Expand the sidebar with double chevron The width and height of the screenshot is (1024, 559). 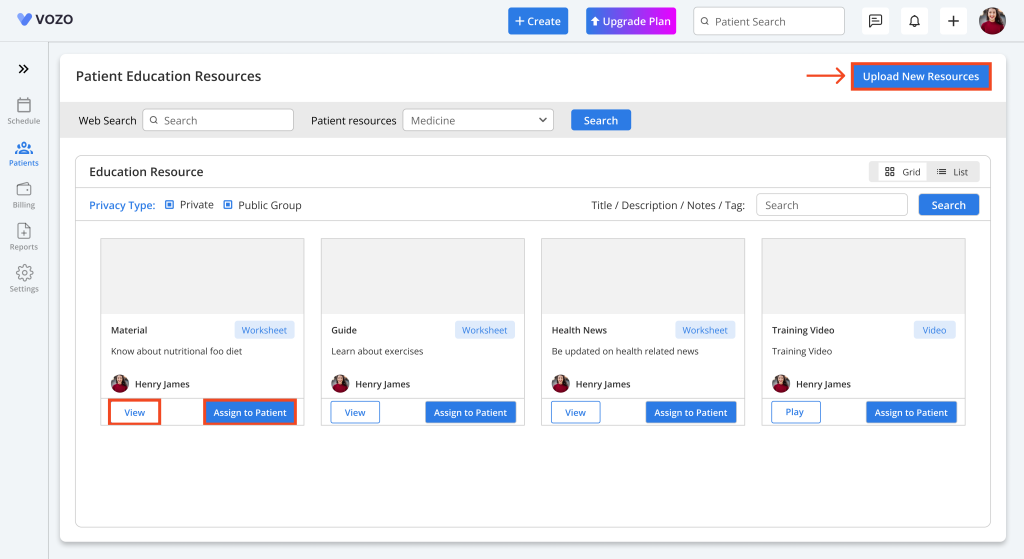point(24,69)
